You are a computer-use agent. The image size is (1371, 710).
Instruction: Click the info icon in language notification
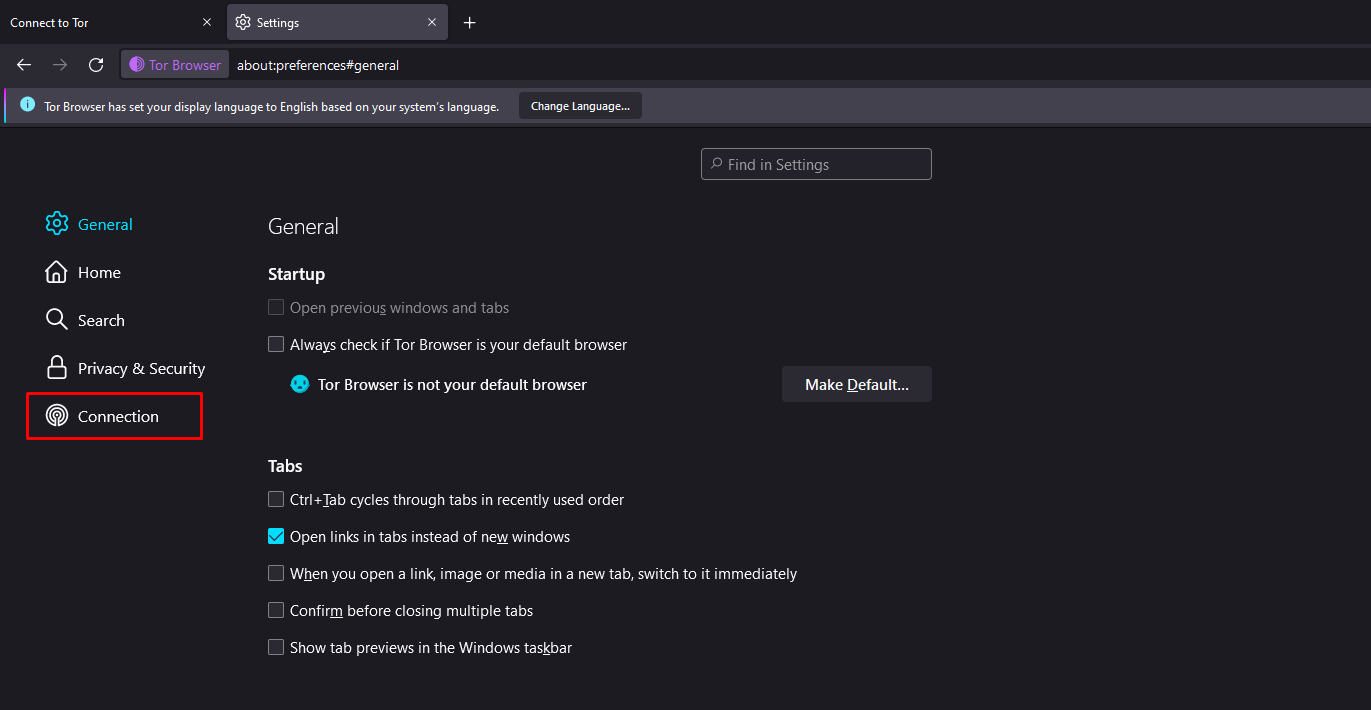[x=27, y=105]
